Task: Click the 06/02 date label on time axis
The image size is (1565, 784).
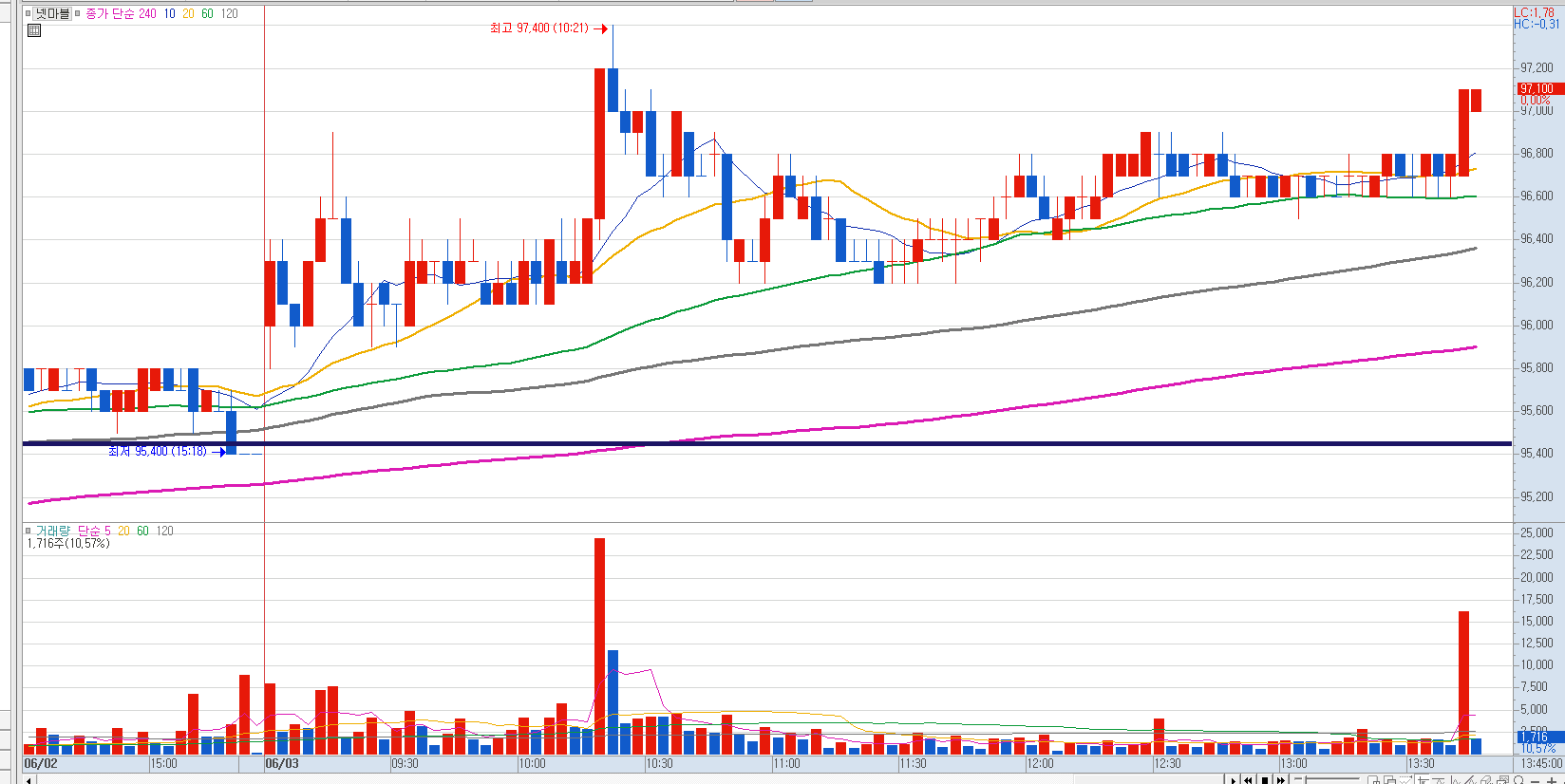Action: [x=41, y=763]
